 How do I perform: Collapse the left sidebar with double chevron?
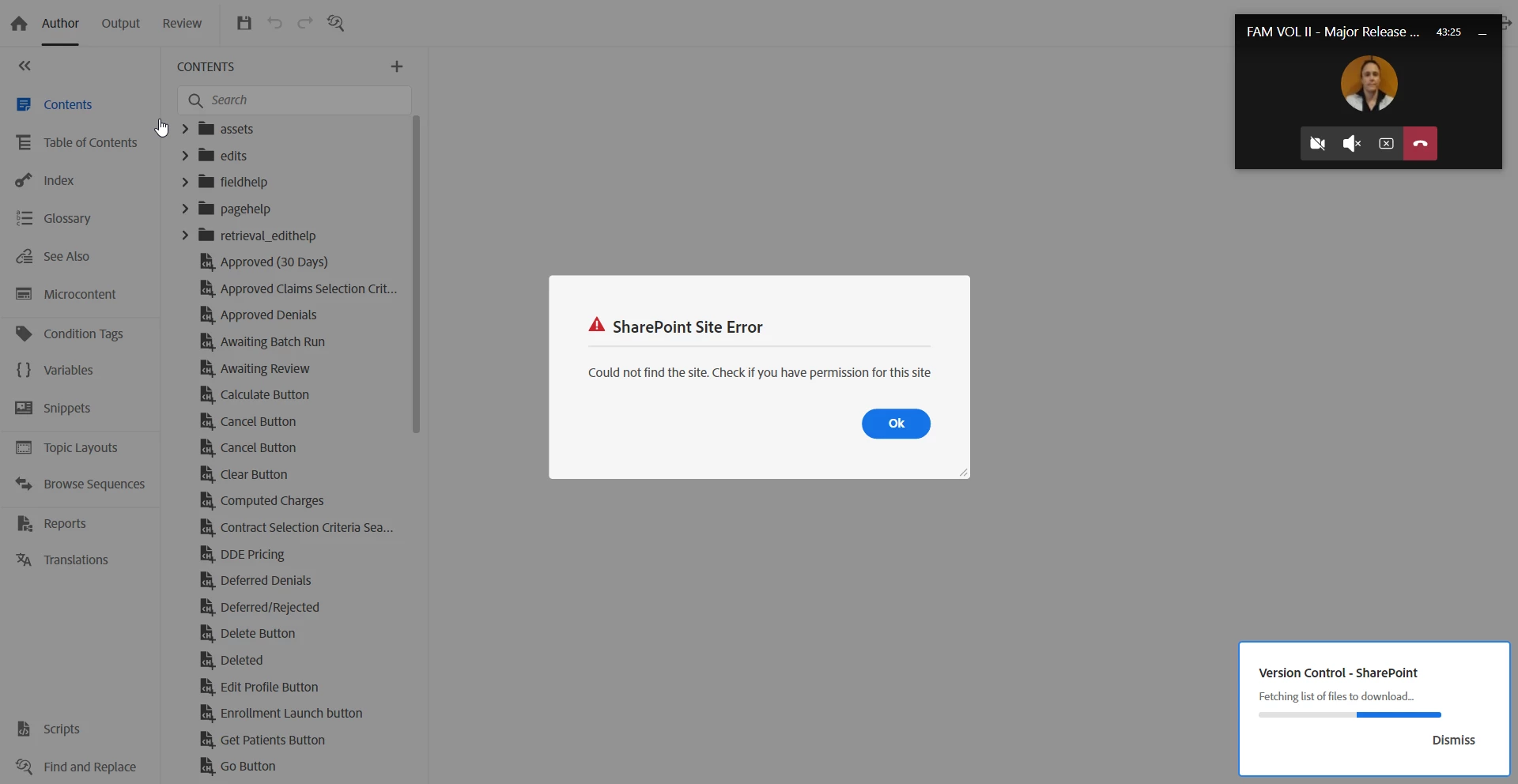tap(25, 66)
